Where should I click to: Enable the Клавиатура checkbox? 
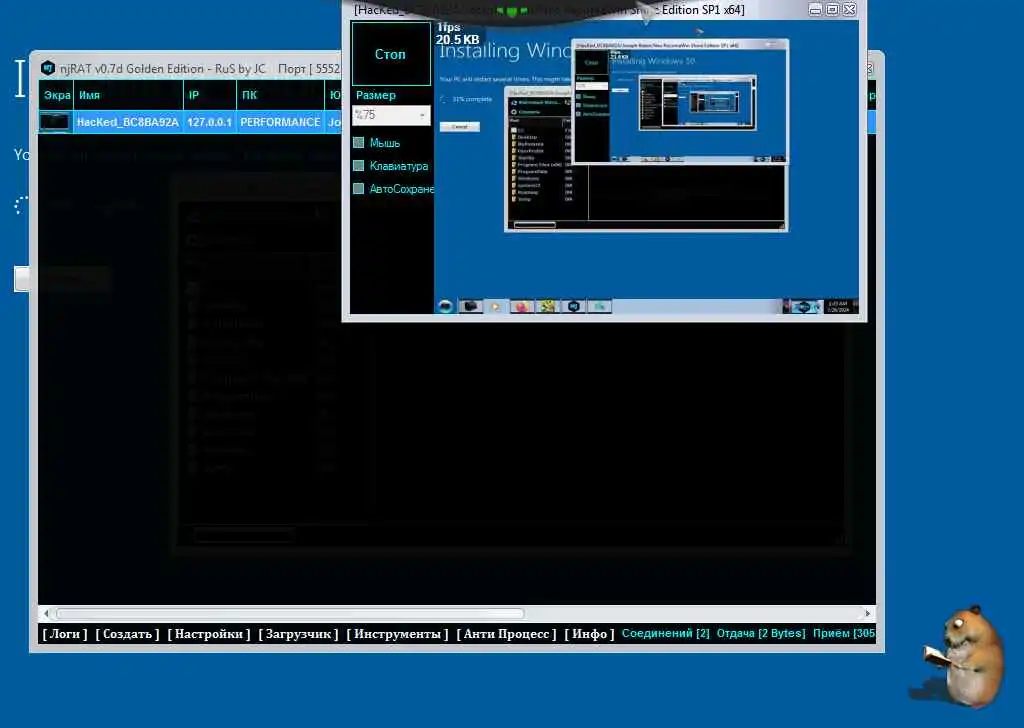(359, 166)
